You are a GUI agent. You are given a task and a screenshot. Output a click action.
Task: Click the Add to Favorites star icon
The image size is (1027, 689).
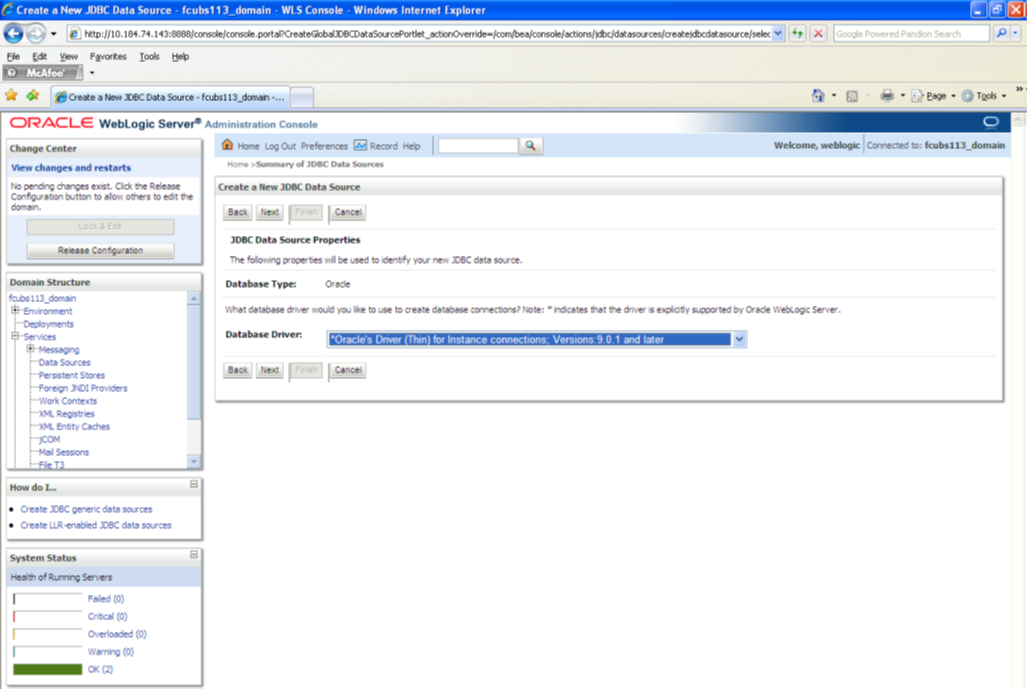33,96
